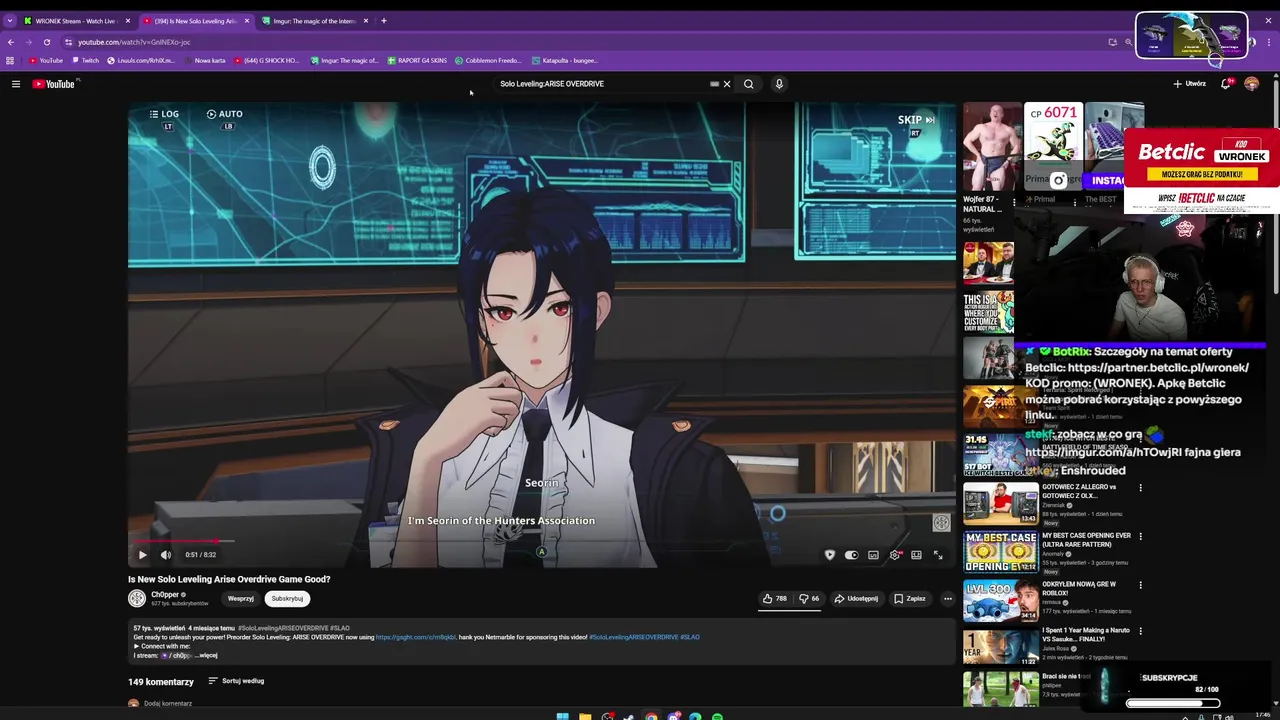
Task: Open the G SHOCK HO... bookmark
Action: (266, 60)
